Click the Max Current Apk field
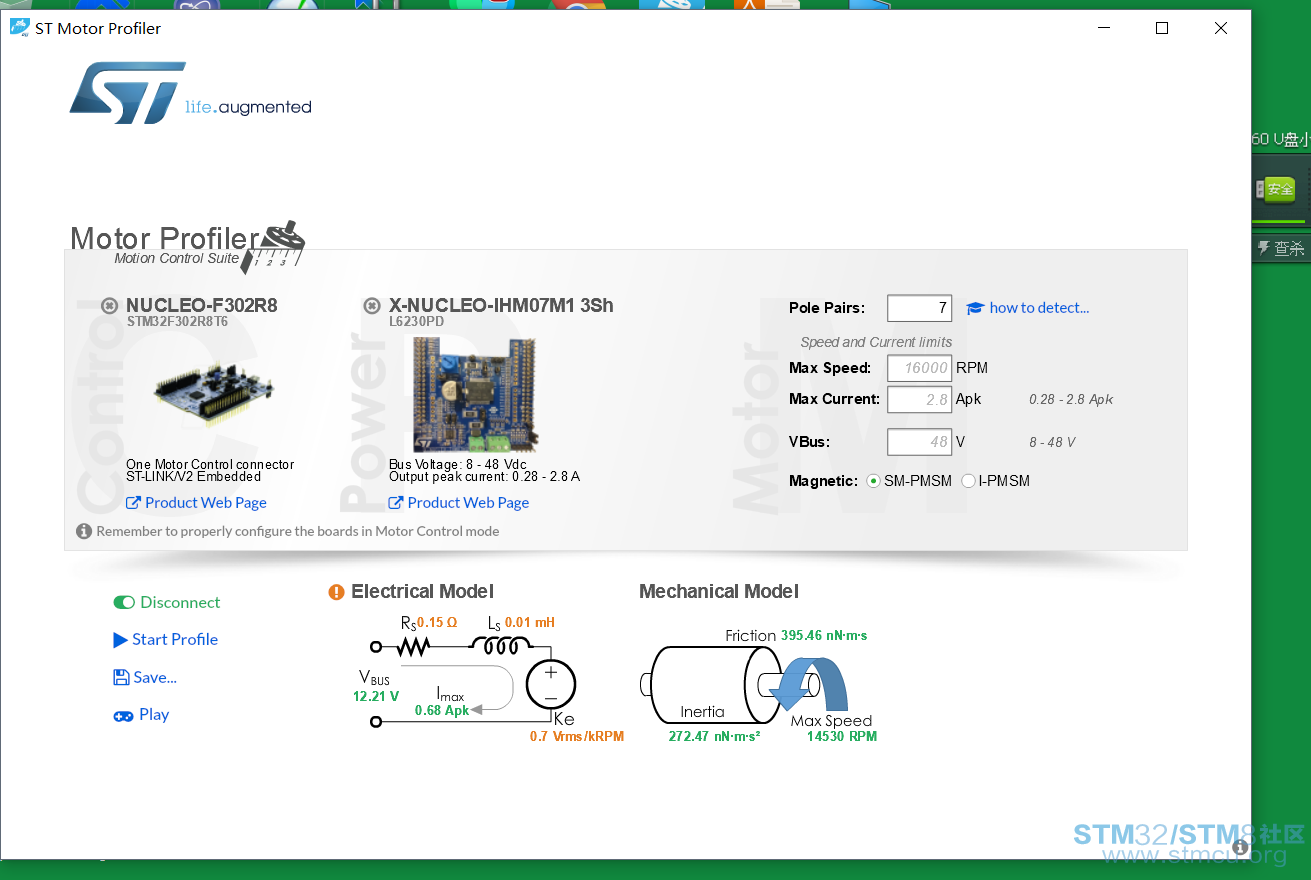 pyautogui.click(x=919, y=399)
